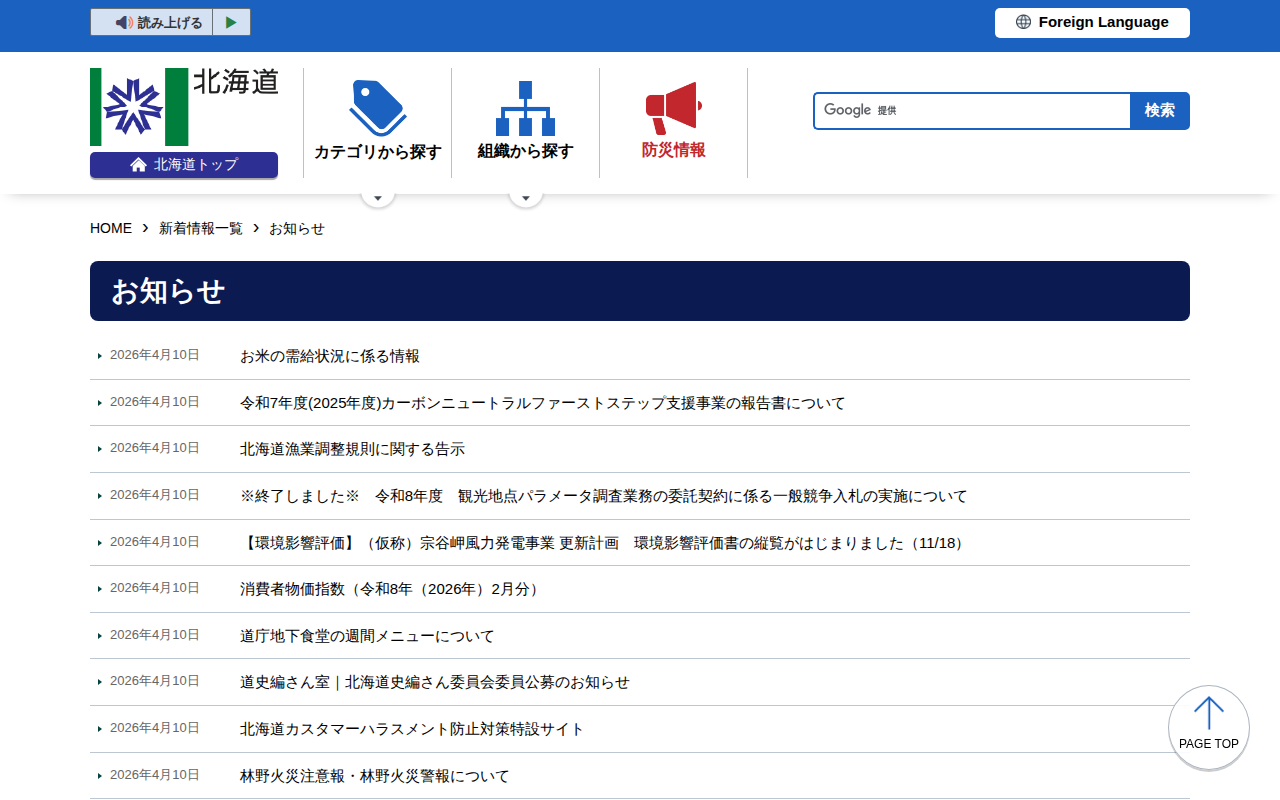Open the カーボンニュートラルファーストステップ支援事業 report link
1280x800 pixels.
pyautogui.click(x=543, y=403)
